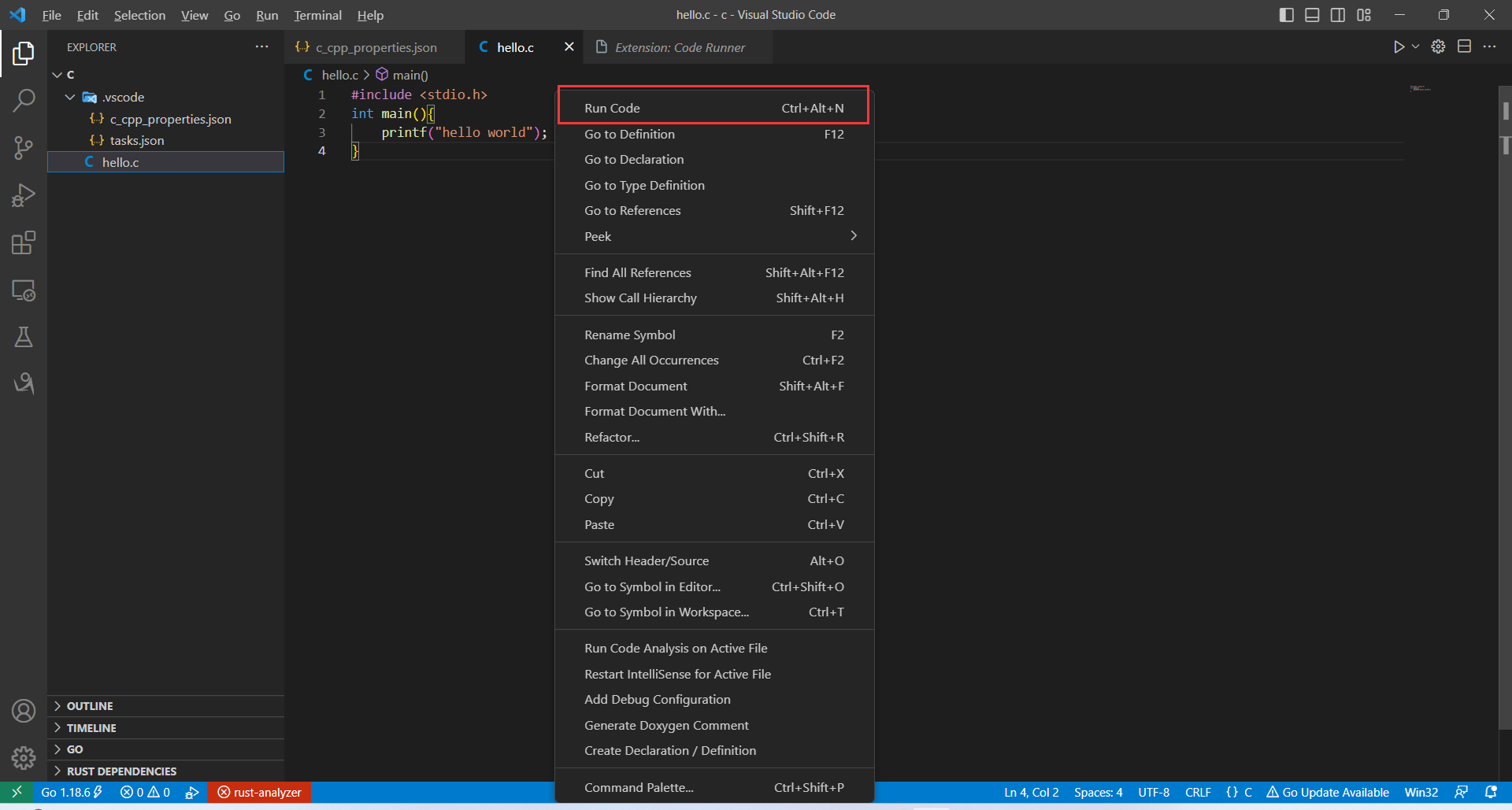Select c_cpp_properties.json in the explorer tree
Viewport: 1512px width, 810px height.
click(165, 119)
